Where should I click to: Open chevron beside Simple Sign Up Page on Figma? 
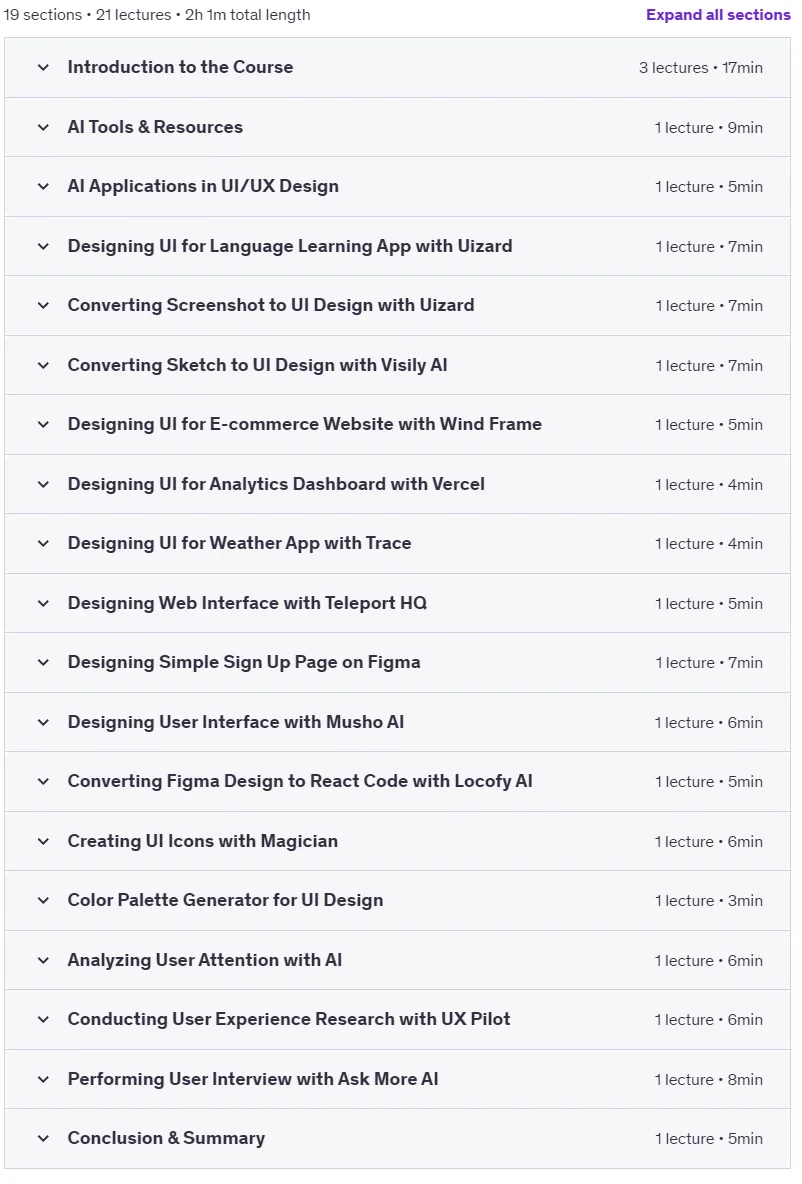coord(43,662)
